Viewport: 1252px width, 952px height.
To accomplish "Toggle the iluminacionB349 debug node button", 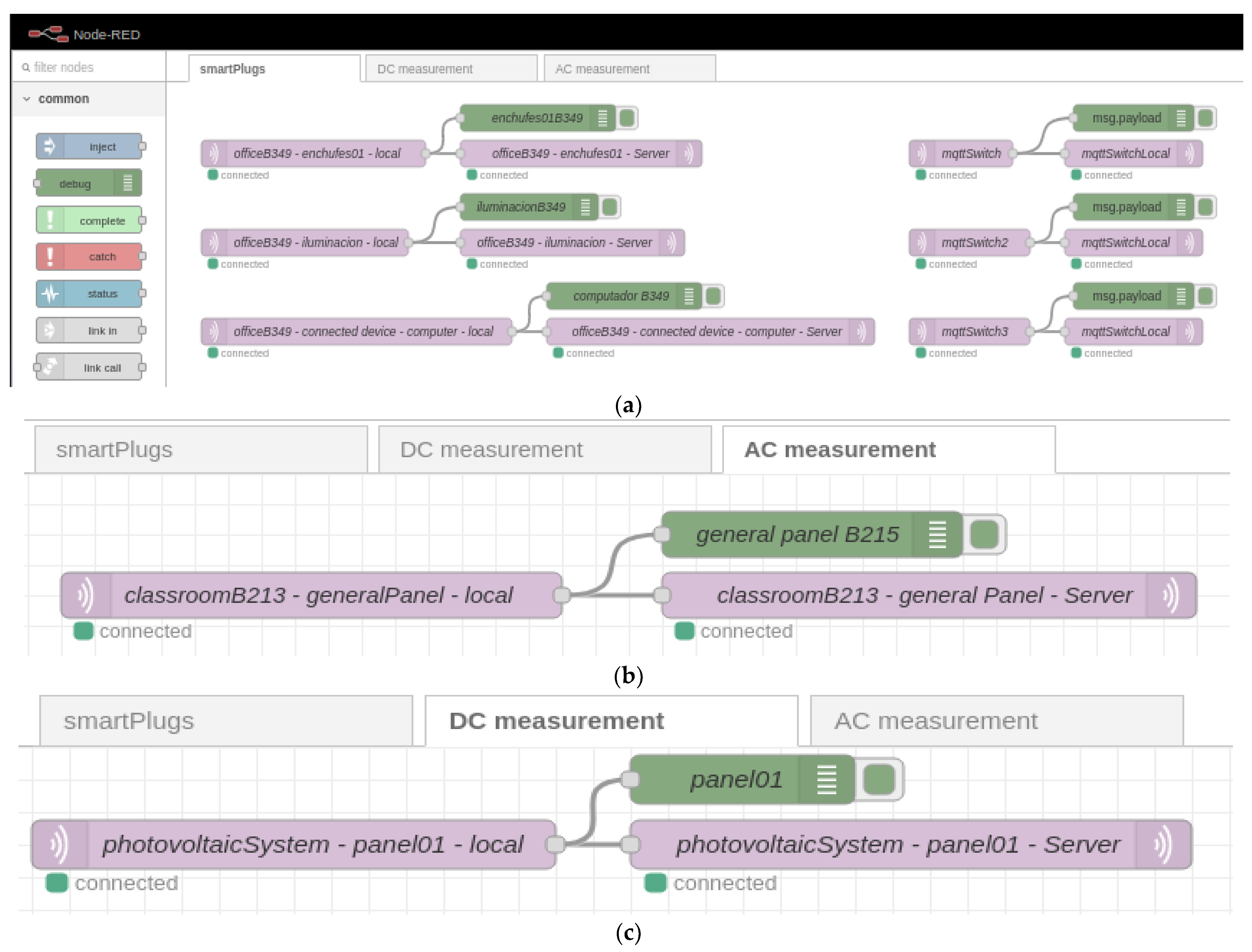I will click(610, 207).
